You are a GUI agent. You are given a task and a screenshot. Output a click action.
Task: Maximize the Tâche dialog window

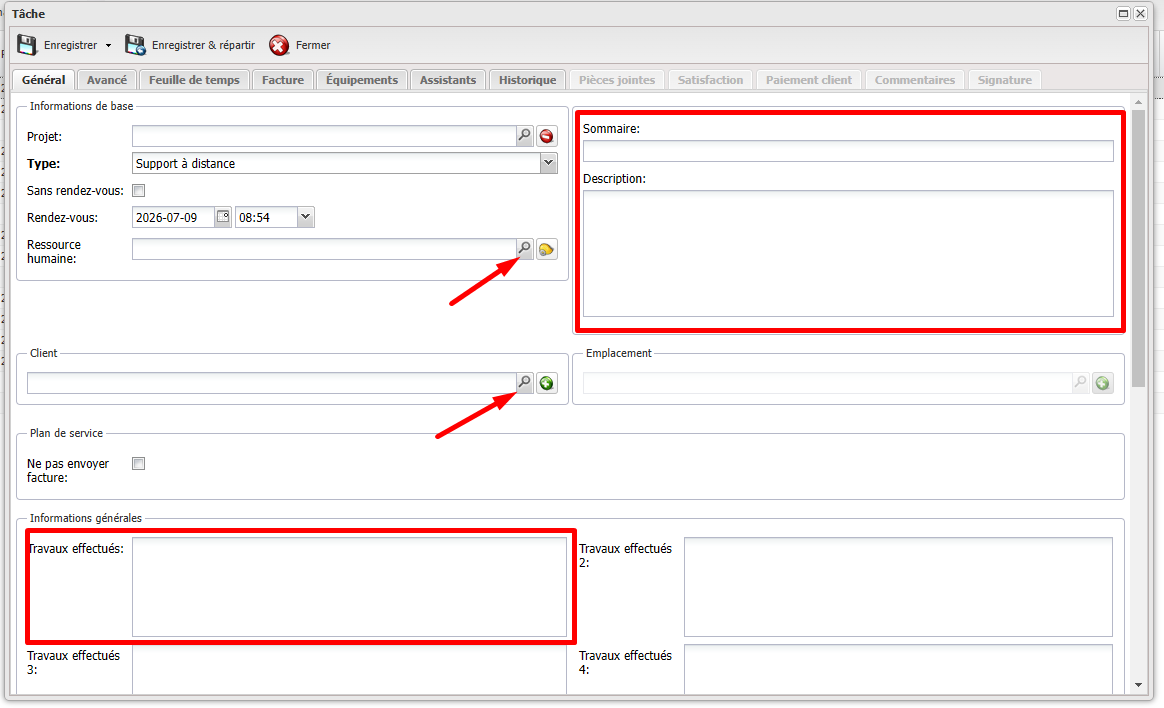[1124, 13]
